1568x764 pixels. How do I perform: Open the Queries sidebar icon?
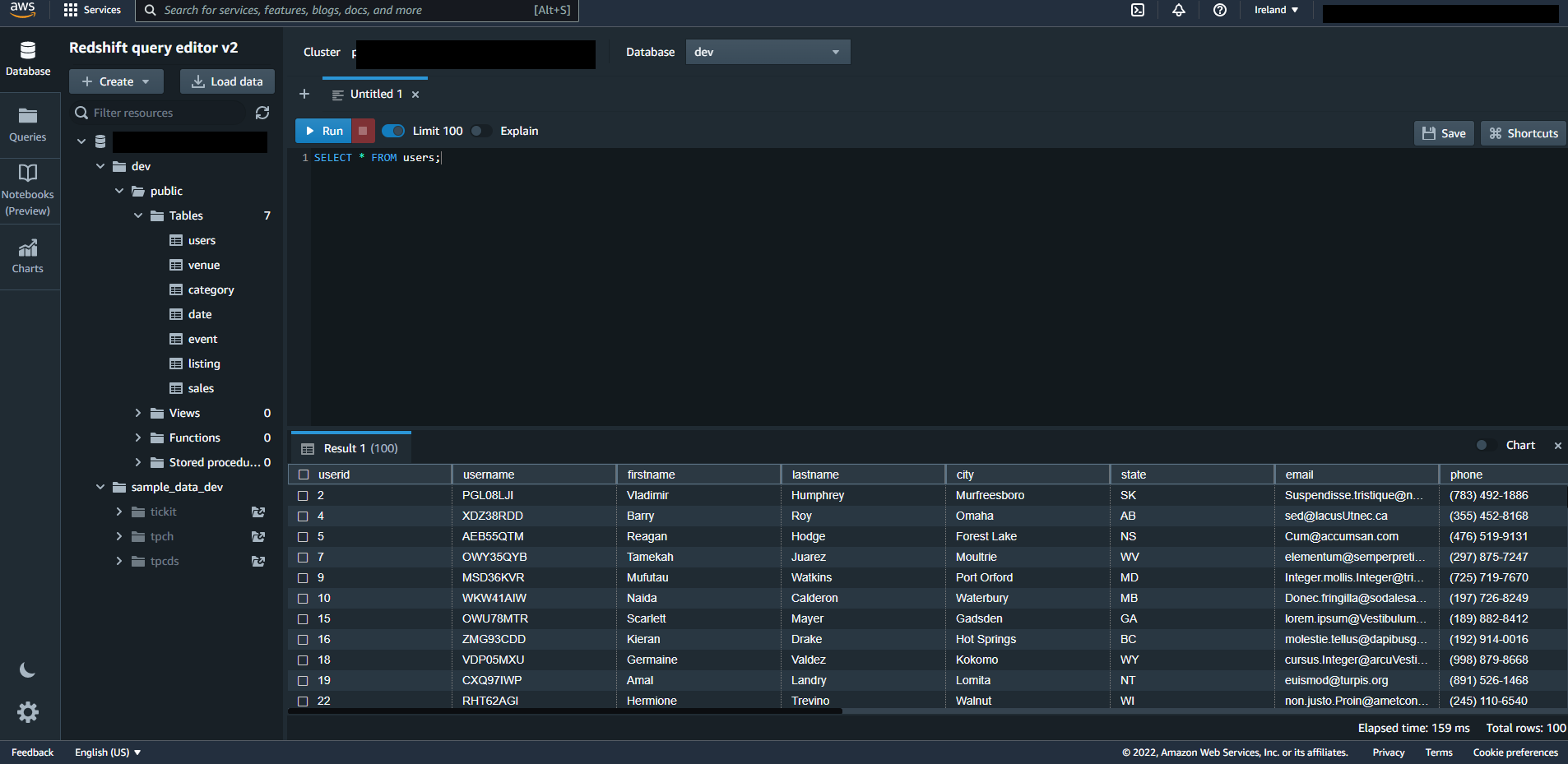tap(28, 125)
